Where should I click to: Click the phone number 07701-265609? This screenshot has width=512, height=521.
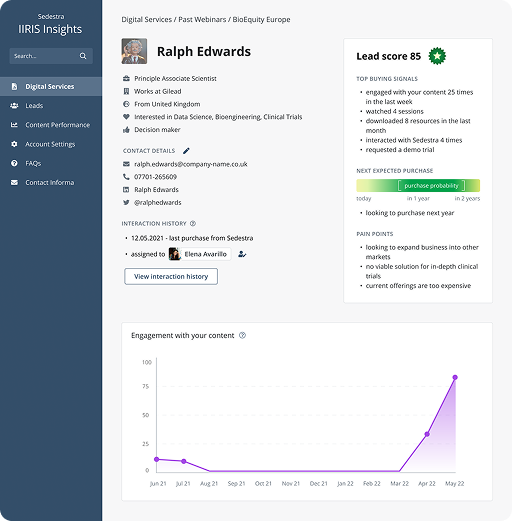coord(155,177)
